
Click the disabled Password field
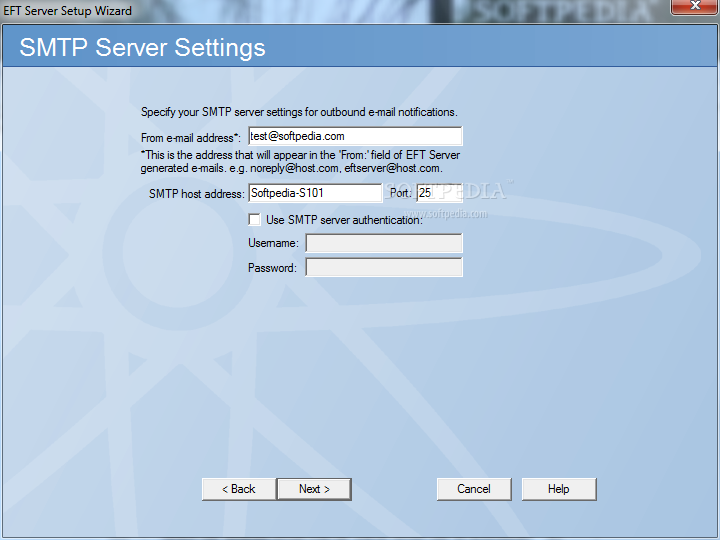coord(384,267)
